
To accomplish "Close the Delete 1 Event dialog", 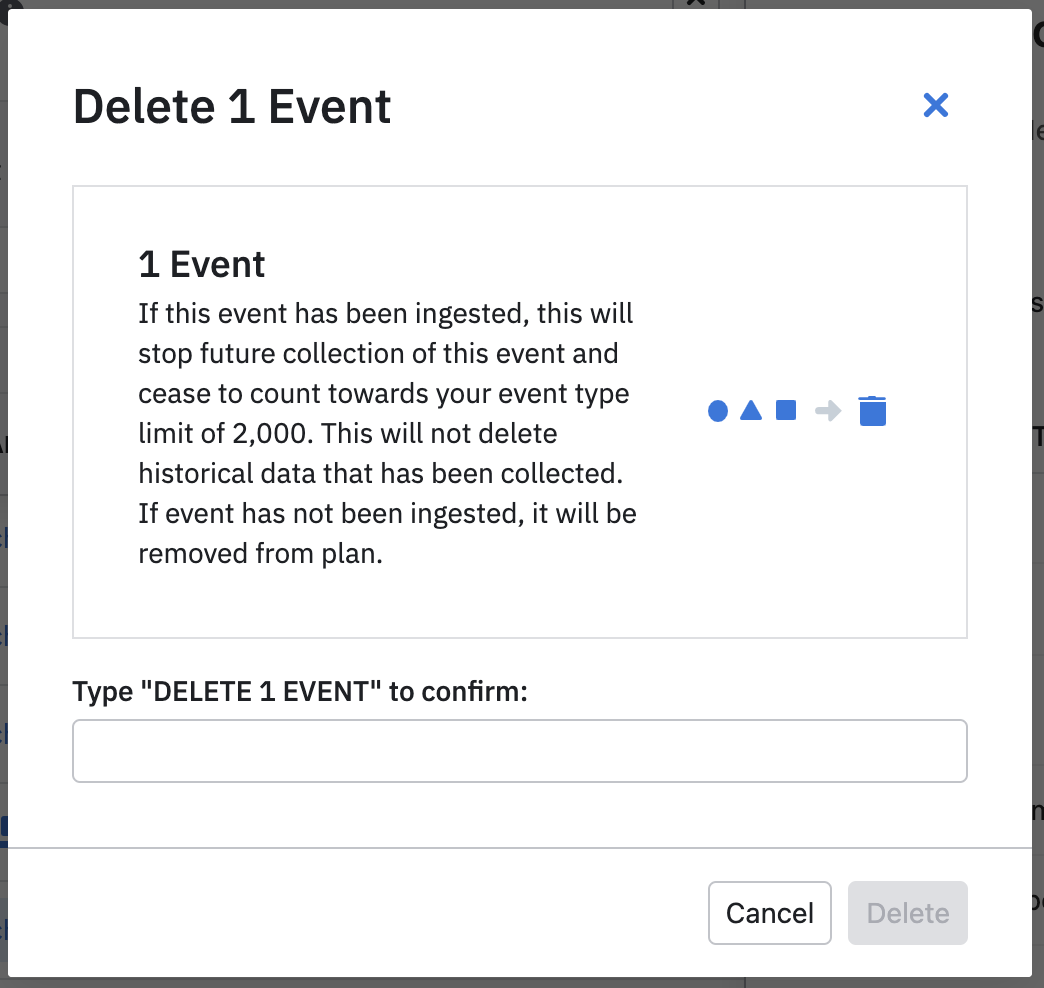I will [x=935, y=105].
